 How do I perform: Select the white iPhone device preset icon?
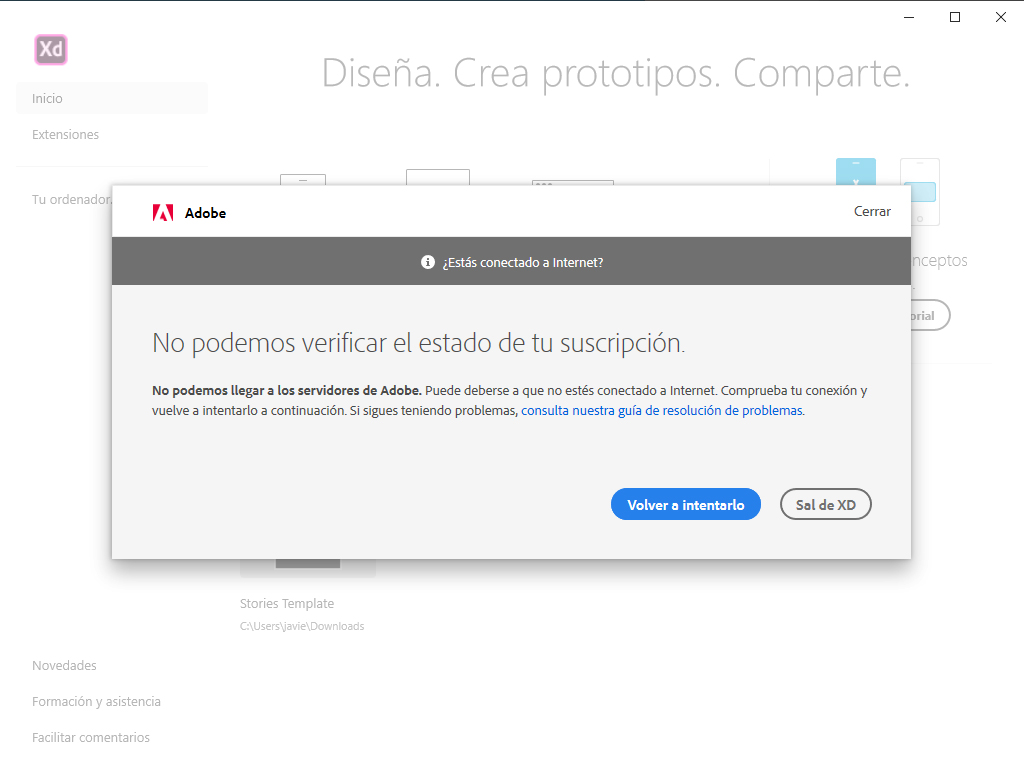coord(919,191)
